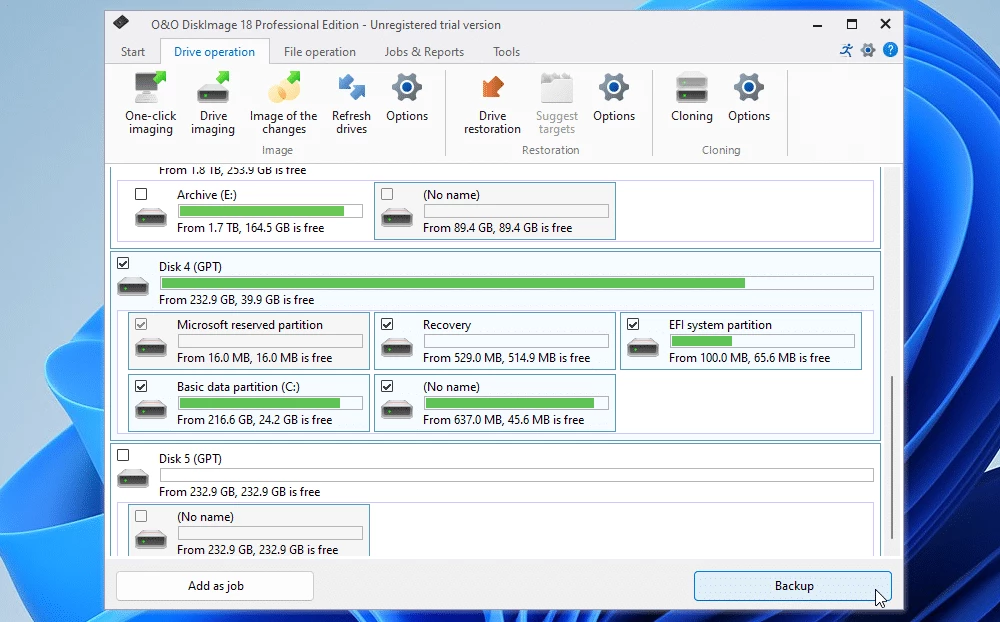Switch to the File operation tab
Screen dimensions: 1000x622
pyautogui.click(x=319, y=52)
